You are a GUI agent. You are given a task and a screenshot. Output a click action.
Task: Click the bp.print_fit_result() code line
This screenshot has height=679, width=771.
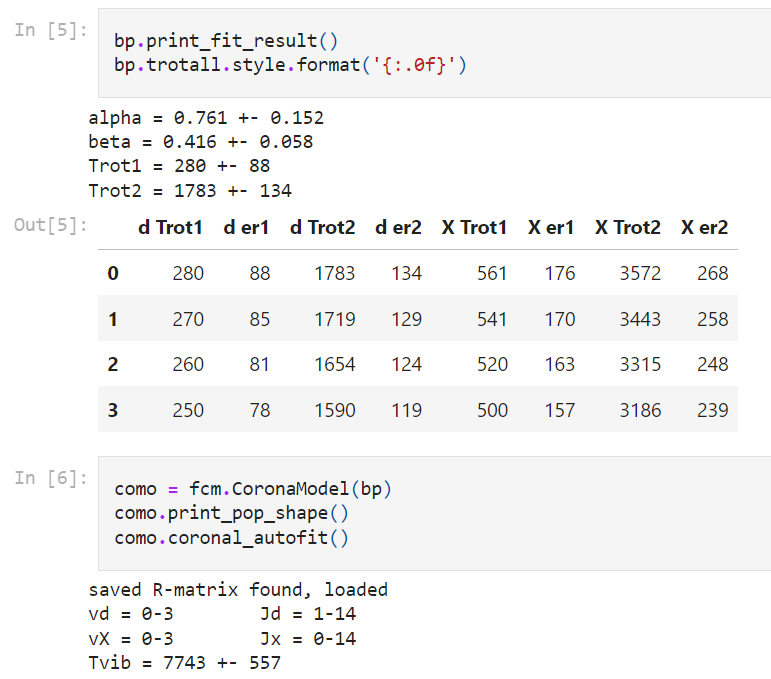(226, 41)
